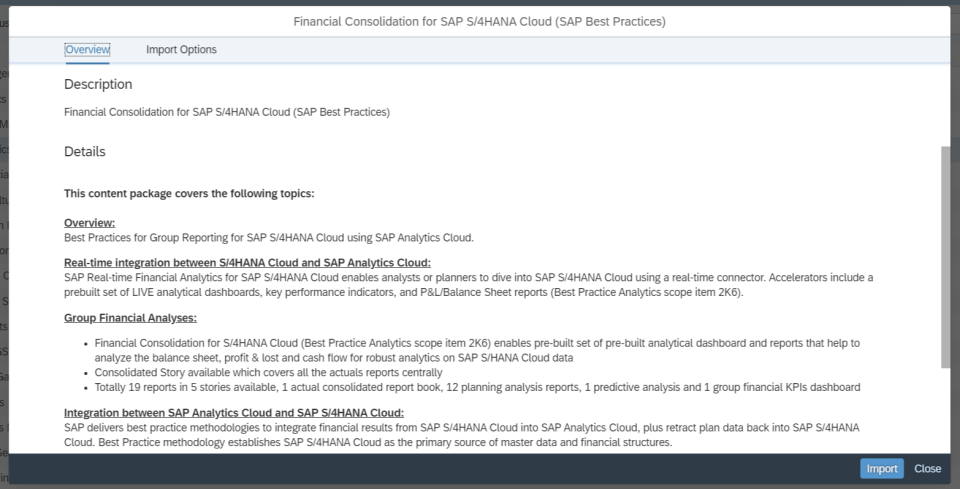Switch to the Overview tab
Viewport: 960px width, 489px height.
click(87, 50)
